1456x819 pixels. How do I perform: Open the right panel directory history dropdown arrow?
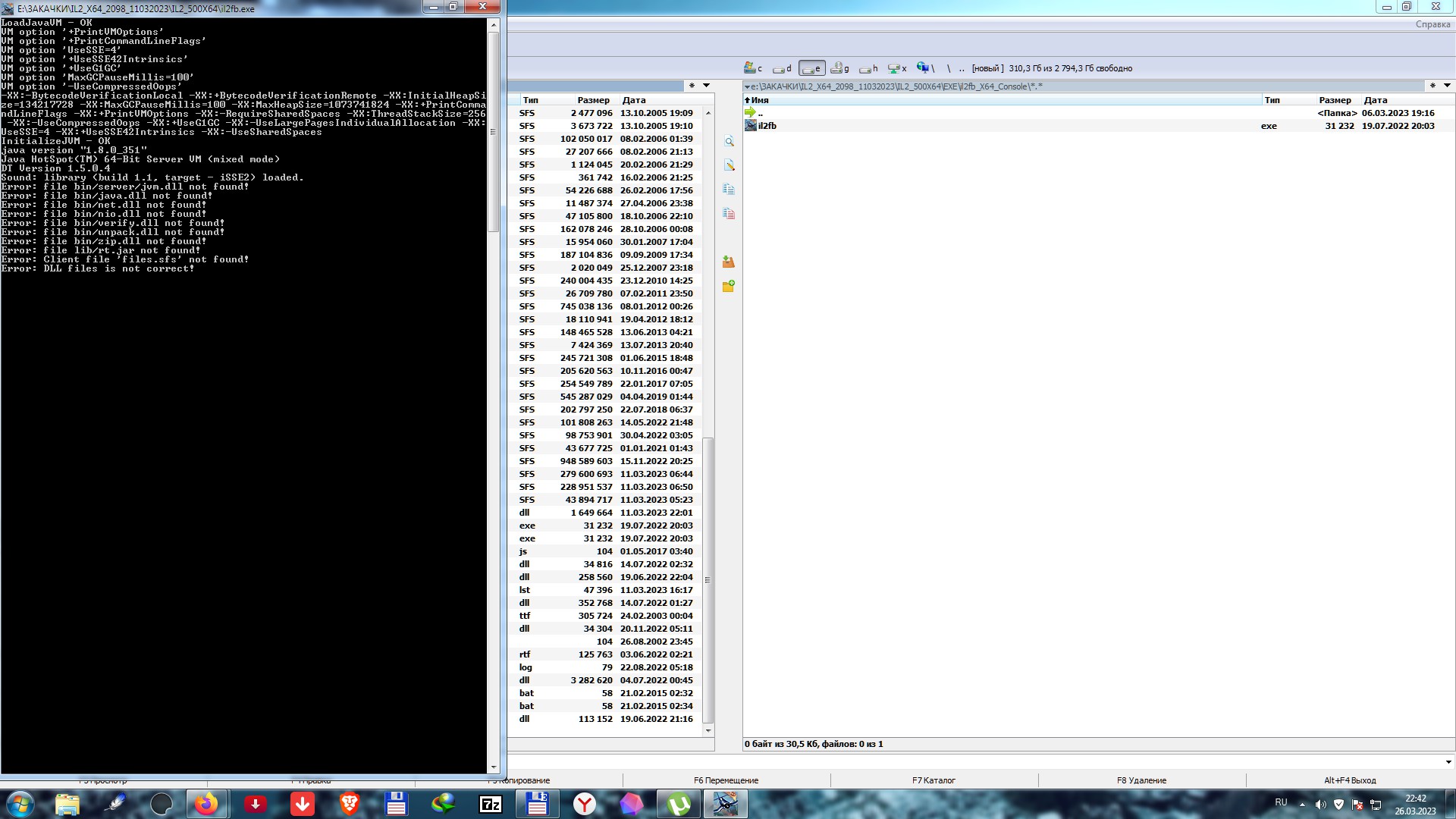point(1447,86)
